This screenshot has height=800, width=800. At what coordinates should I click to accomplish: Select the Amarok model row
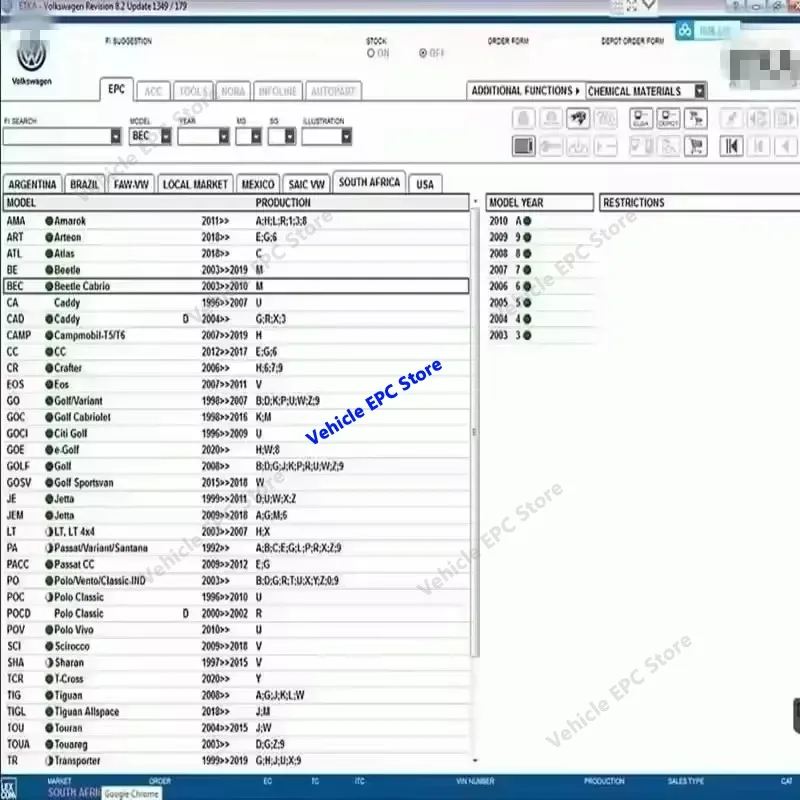pyautogui.click(x=236, y=221)
